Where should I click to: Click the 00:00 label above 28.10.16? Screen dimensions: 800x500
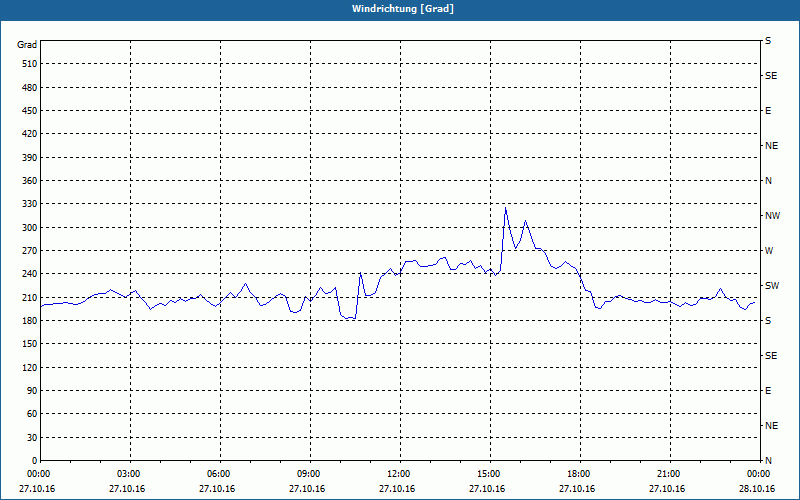point(759,474)
